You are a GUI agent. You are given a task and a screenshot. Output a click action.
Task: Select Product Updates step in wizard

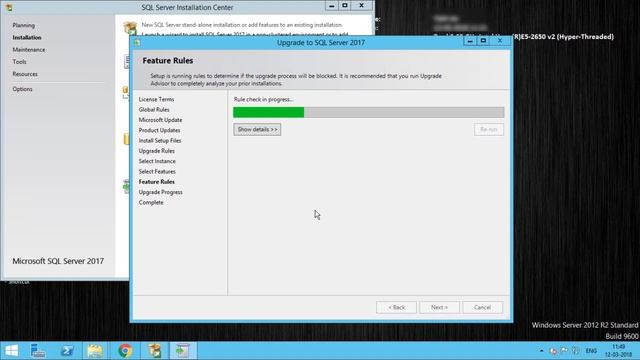pos(159,130)
